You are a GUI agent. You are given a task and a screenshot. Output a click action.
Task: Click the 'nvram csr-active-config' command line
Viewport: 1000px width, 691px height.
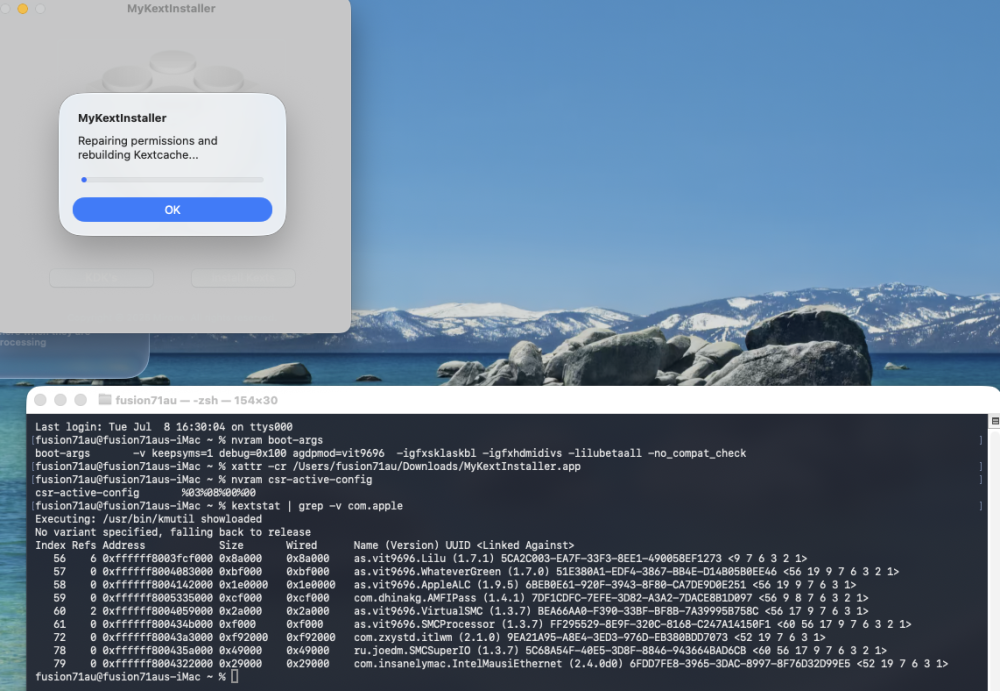pyautogui.click(x=203, y=479)
